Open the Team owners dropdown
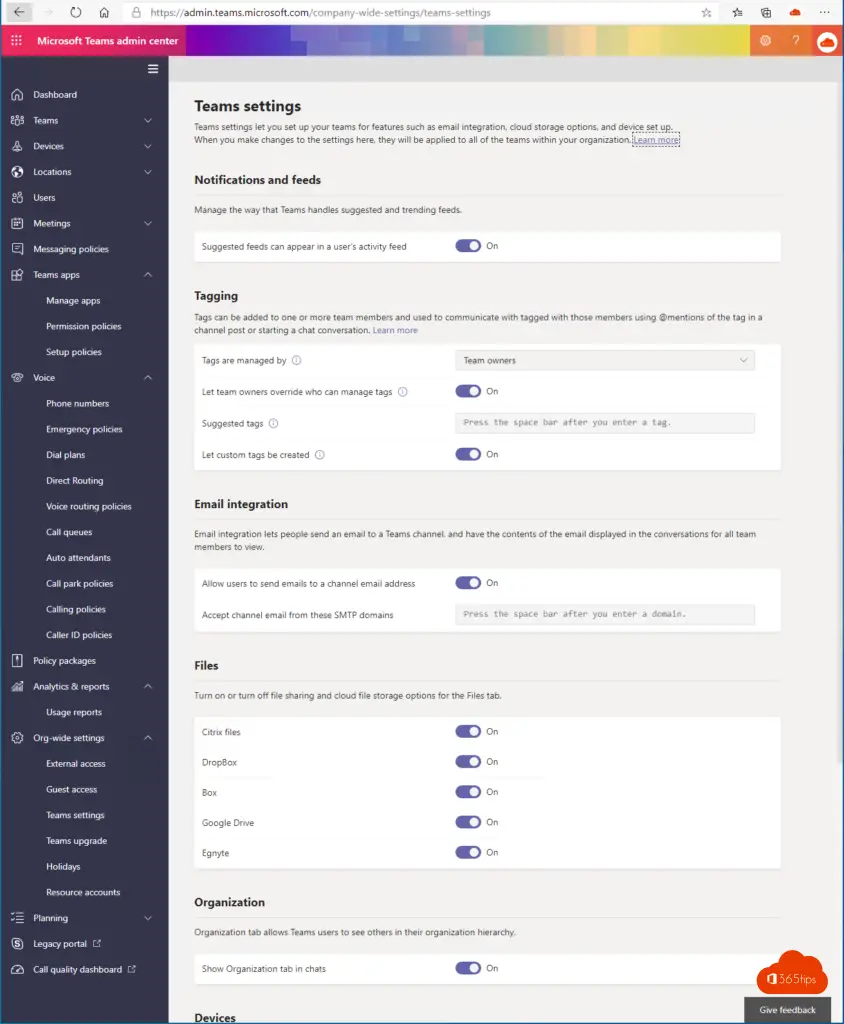Image resolution: width=844 pixels, height=1024 pixels. click(604, 361)
